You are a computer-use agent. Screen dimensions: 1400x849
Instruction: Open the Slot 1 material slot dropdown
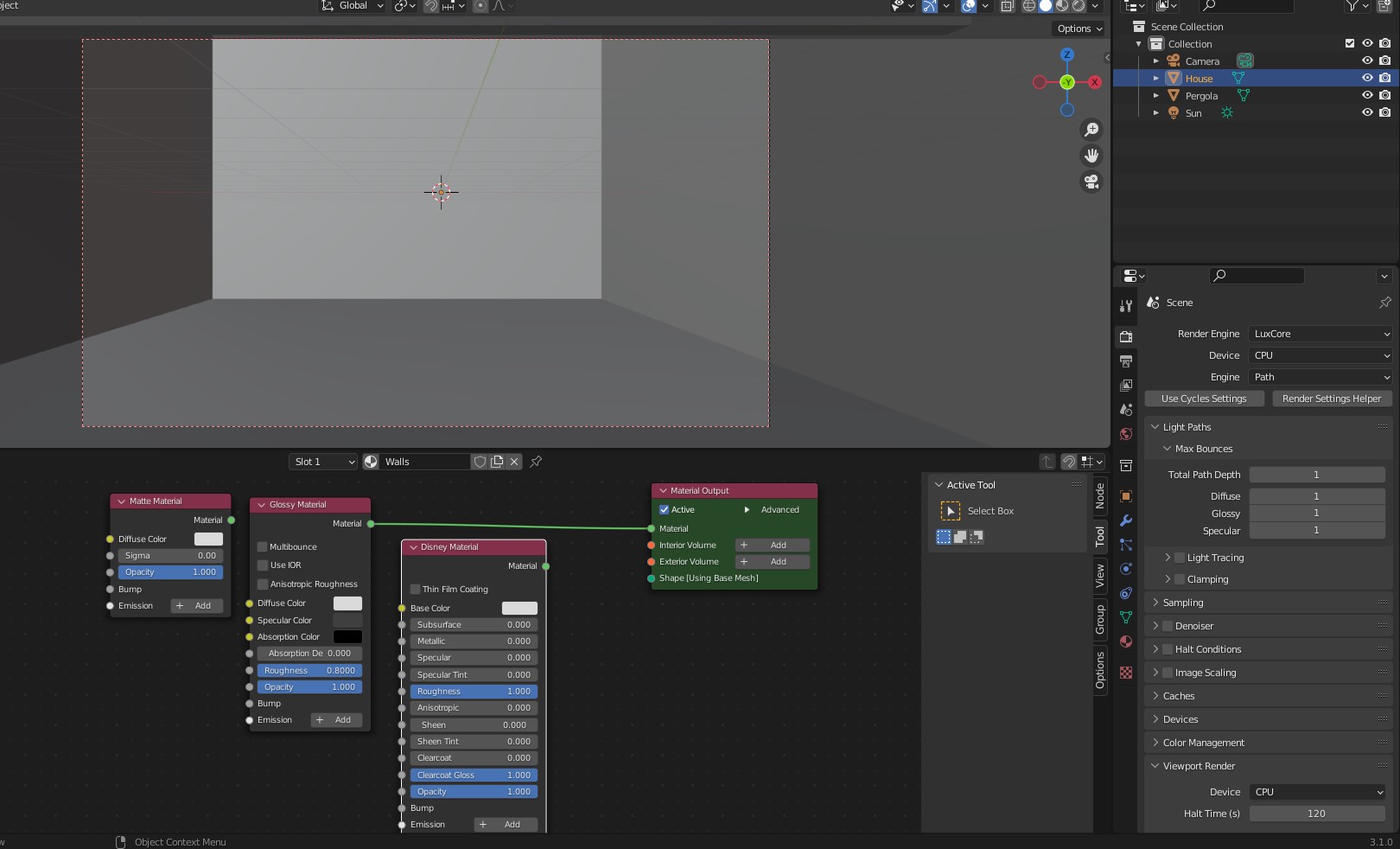point(323,462)
